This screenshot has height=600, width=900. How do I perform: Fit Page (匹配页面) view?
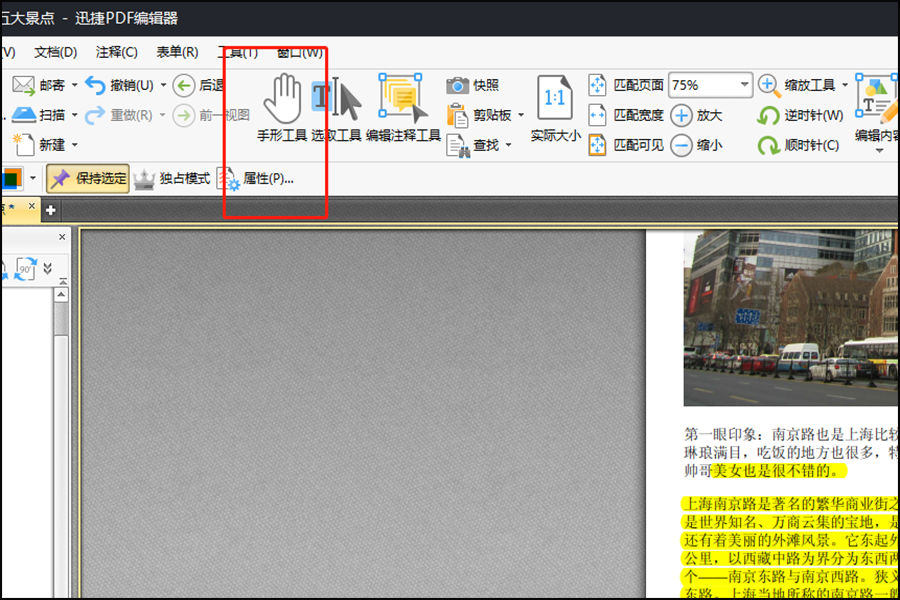click(x=626, y=86)
